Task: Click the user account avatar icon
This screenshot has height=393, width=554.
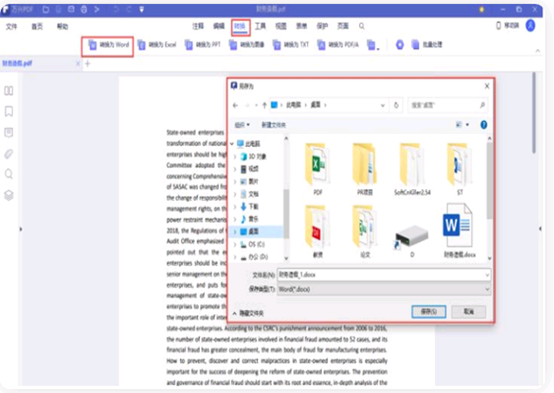Action: [530, 25]
